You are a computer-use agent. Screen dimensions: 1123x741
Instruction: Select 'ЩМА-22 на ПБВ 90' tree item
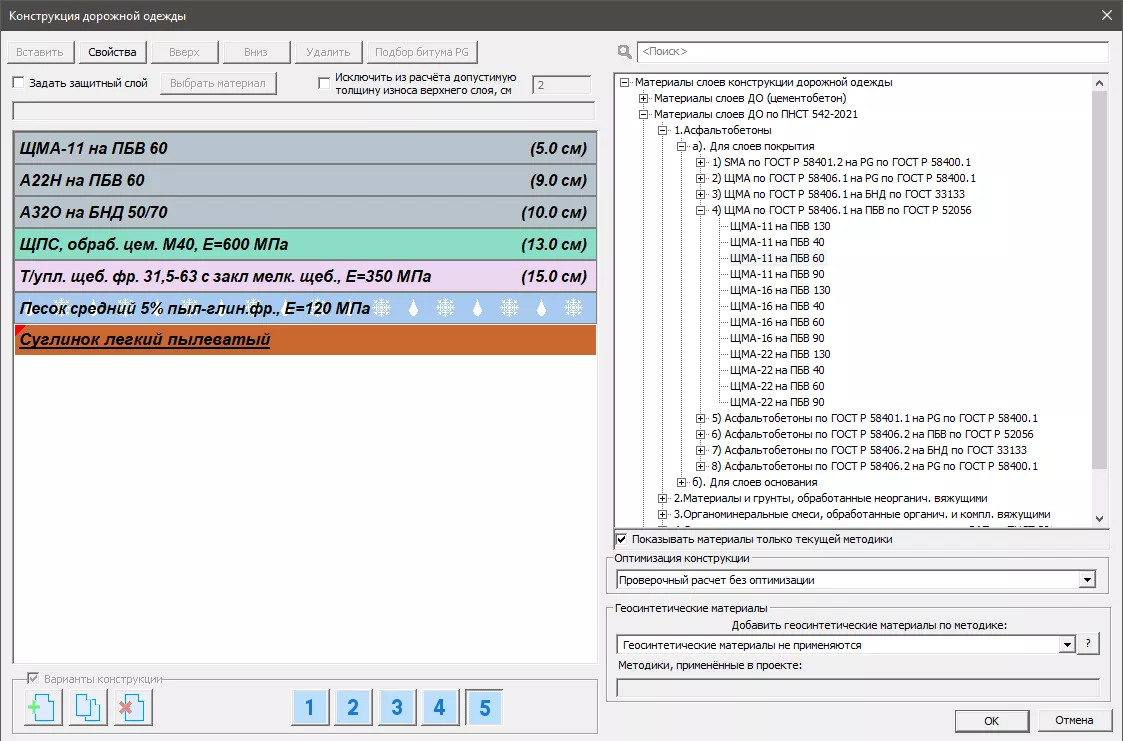pyautogui.click(x=777, y=402)
